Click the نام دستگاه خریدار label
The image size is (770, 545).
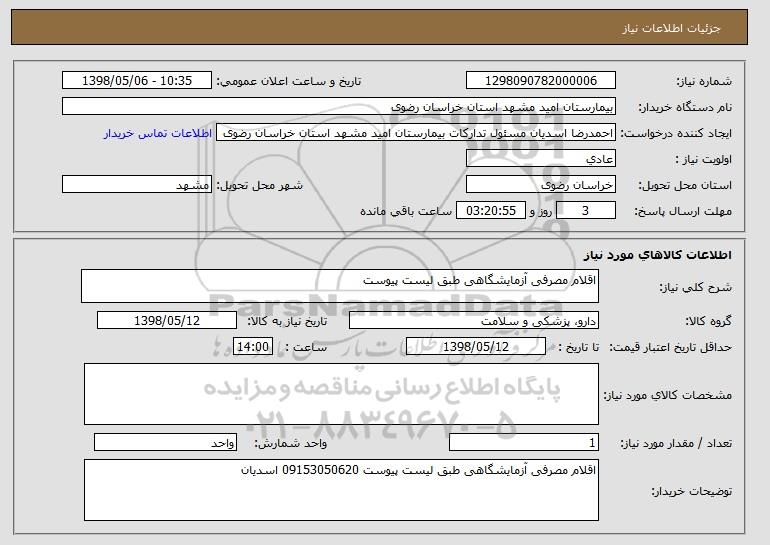pos(685,107)
